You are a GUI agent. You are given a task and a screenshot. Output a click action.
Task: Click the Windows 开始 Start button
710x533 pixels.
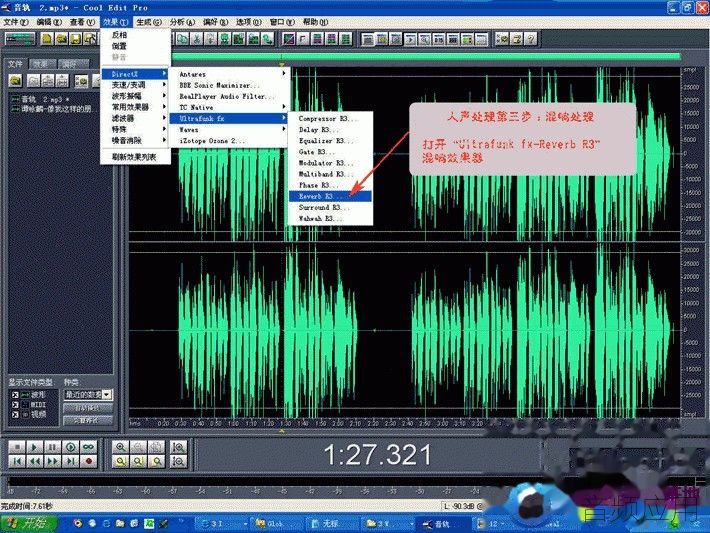tap(28, 523)
